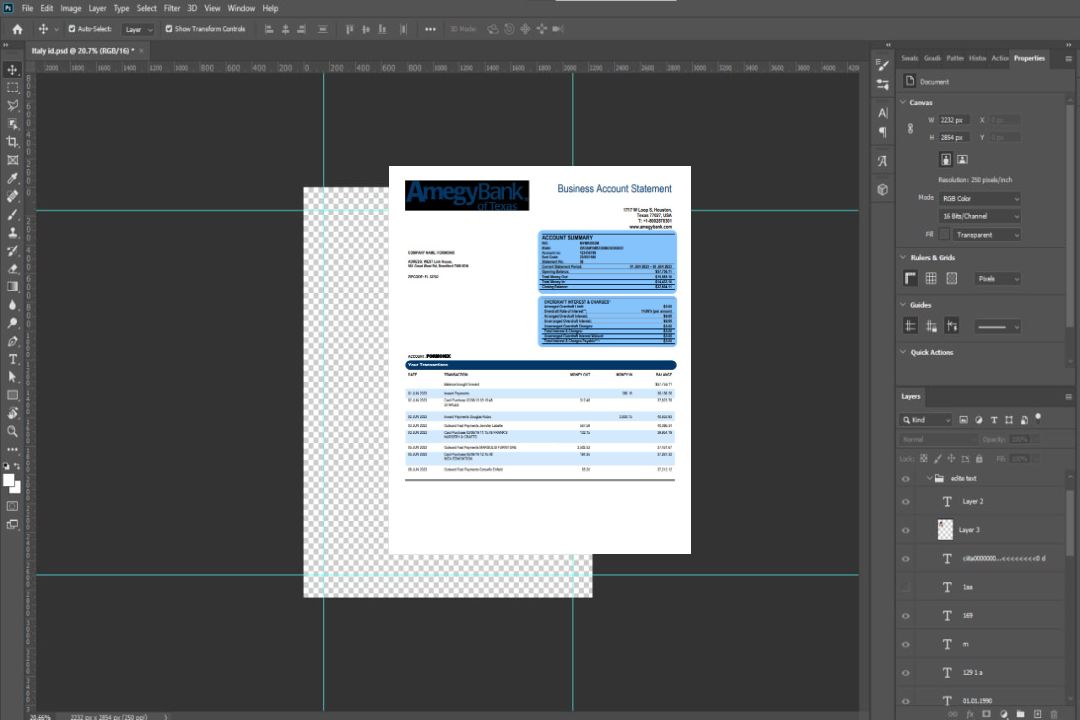Hide the '129 1 a' text layer
The image size is (1080, 720).
[x=906, y=673]
